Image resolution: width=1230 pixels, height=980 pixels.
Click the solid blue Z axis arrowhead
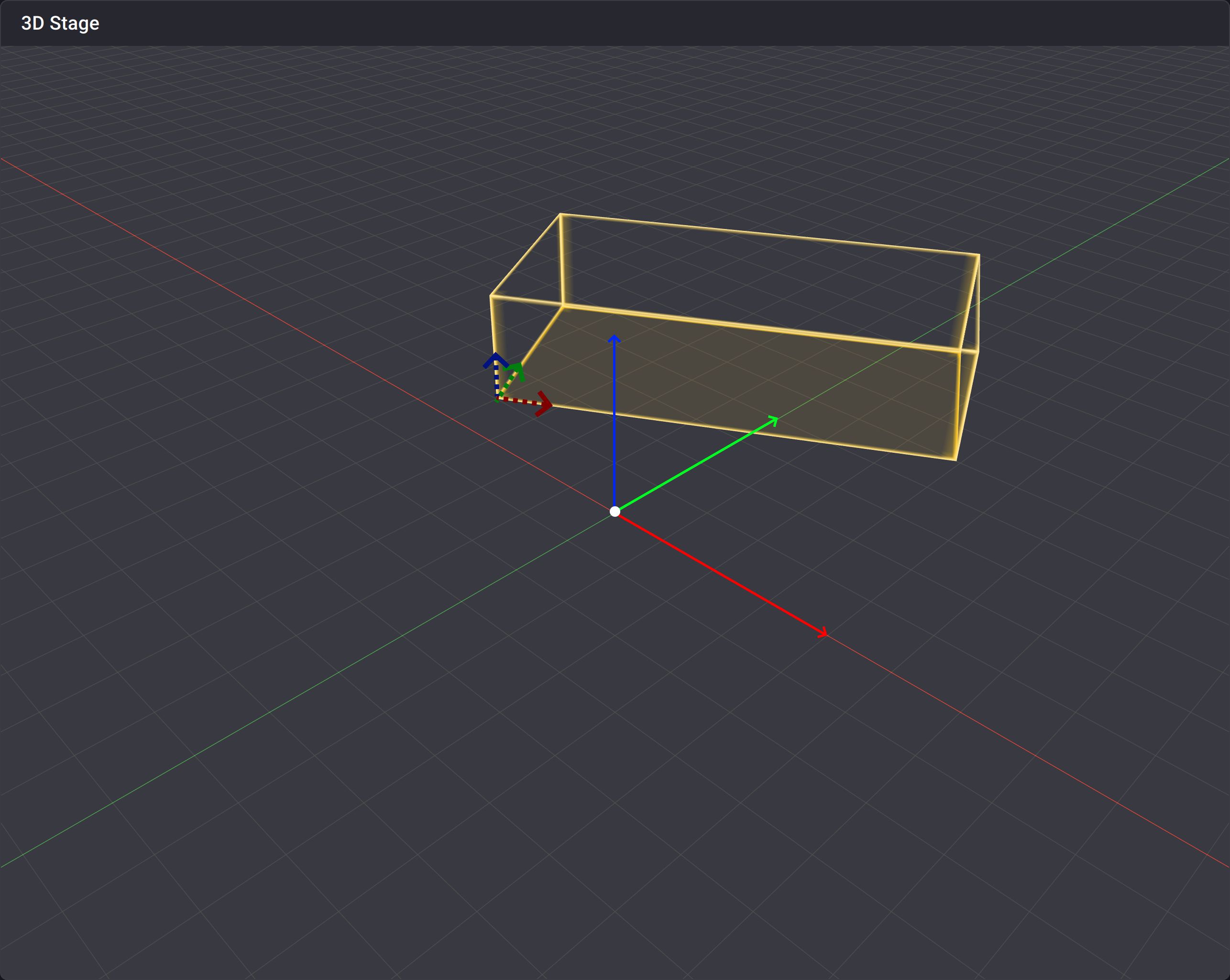pyautogui.click(x=614, y=339)
